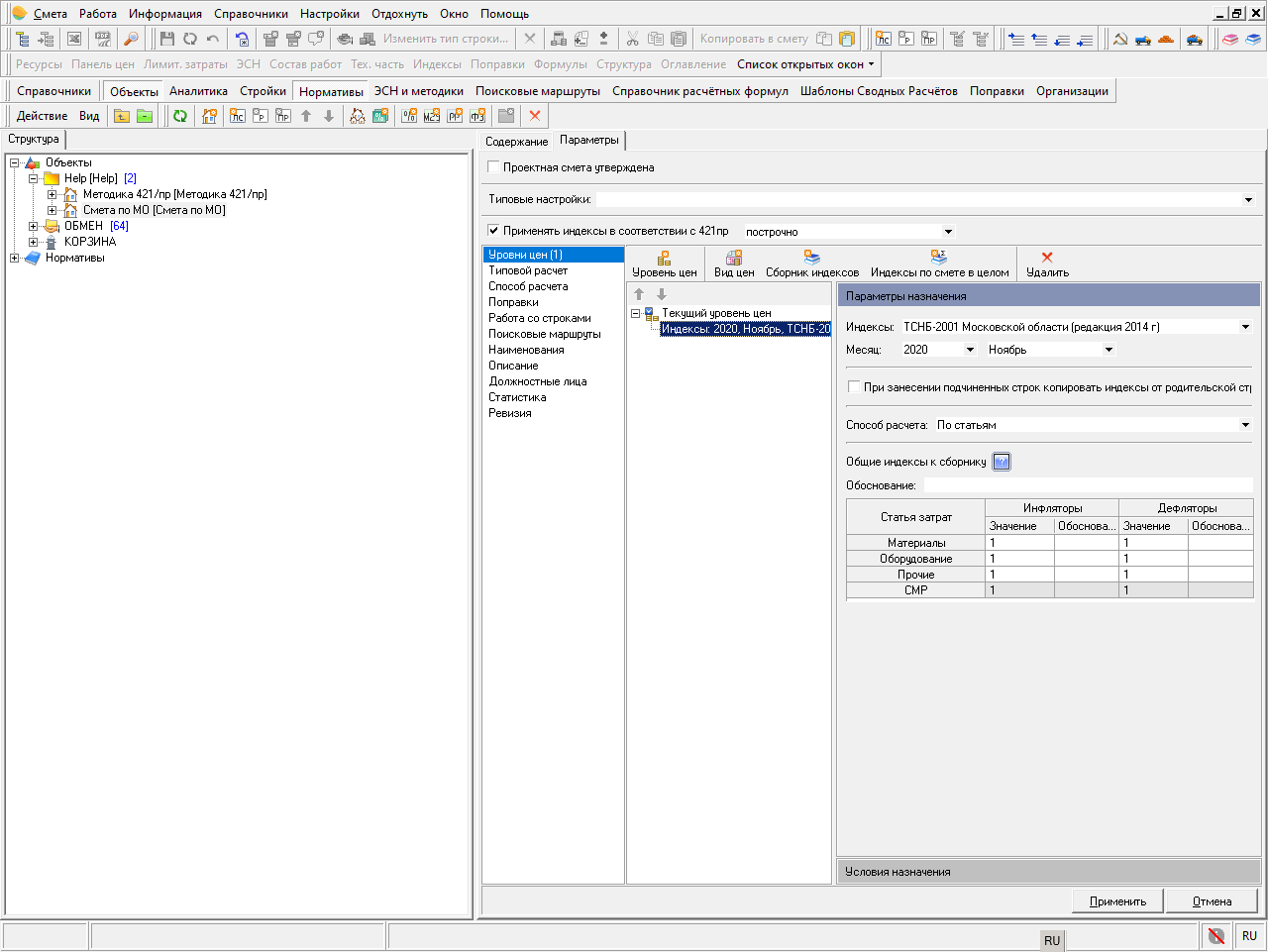Expand the Нормативы tree node

(14, 258)
